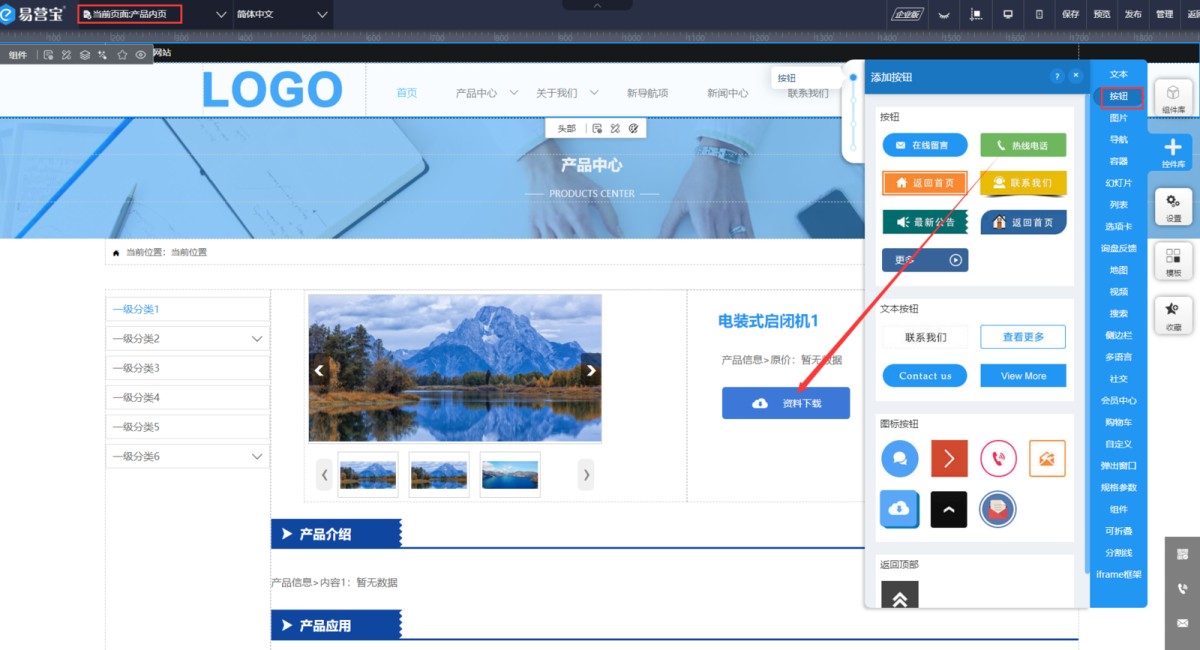Screen dimensions: 1200x650
Task: Select the 选项卡 control tab
Action: [x=1118, y=227]
